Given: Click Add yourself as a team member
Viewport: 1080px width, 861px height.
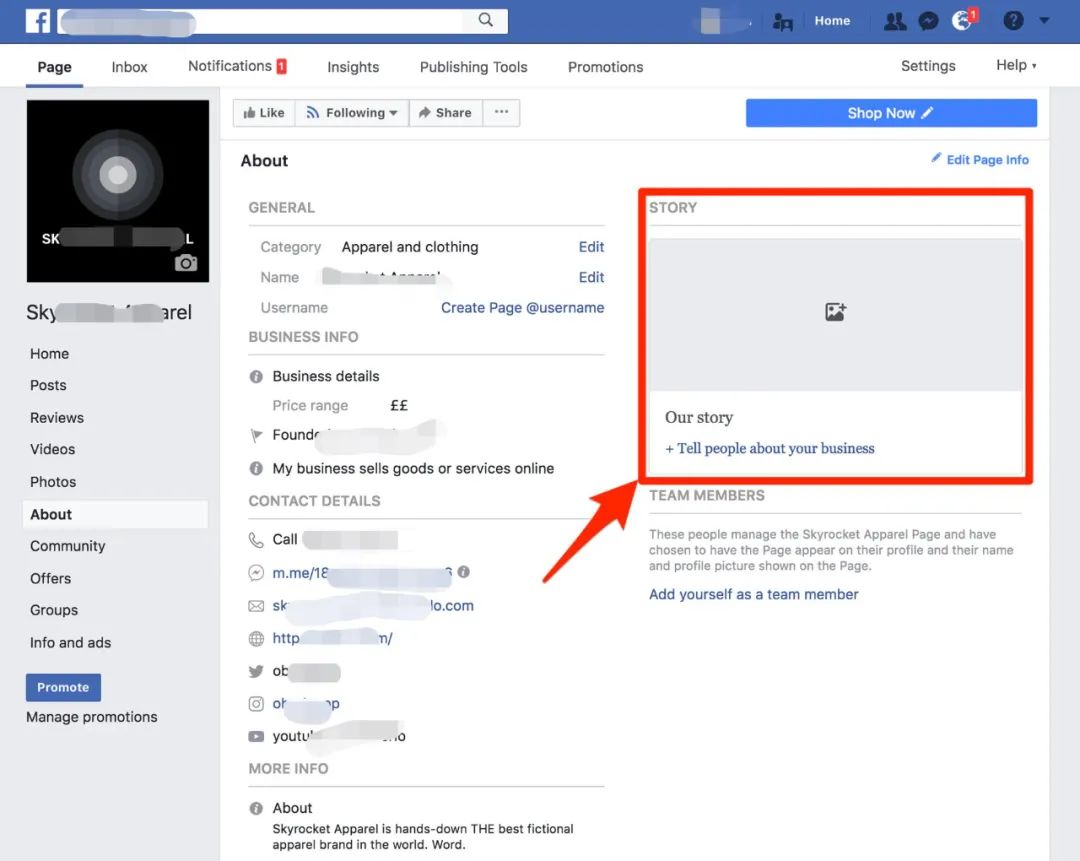Looking at the screenshot, I should coord(754,594).
